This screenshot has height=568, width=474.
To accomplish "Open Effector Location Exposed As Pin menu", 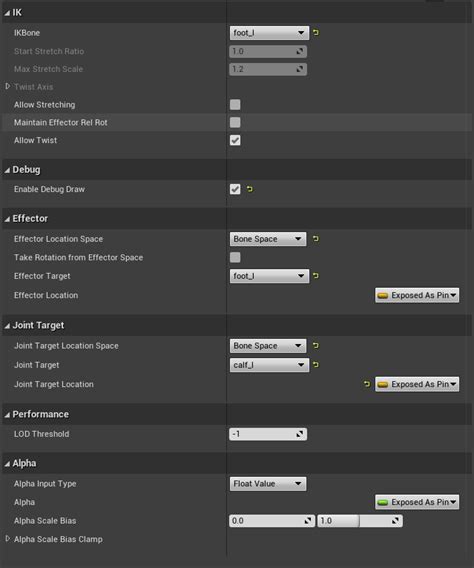I will [x=417, y=295].
